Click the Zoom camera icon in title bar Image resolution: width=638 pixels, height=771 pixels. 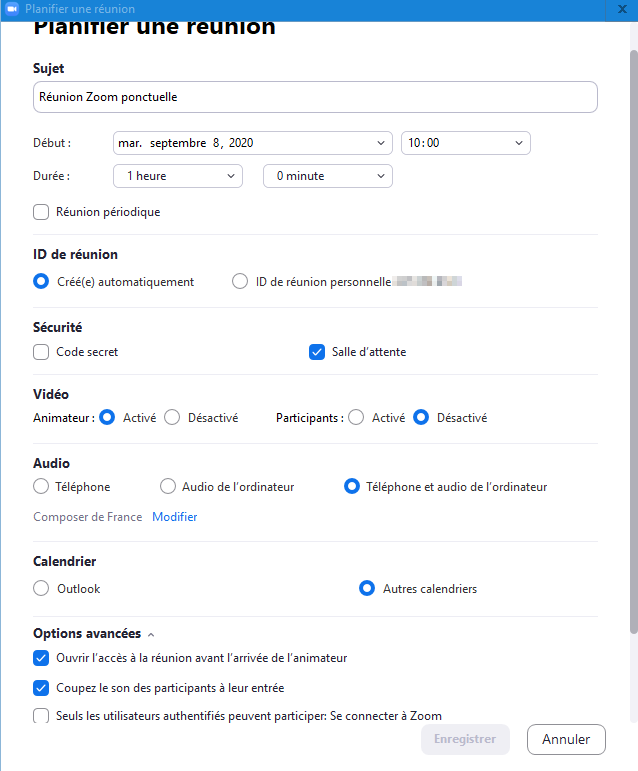[x=12, y=9]
